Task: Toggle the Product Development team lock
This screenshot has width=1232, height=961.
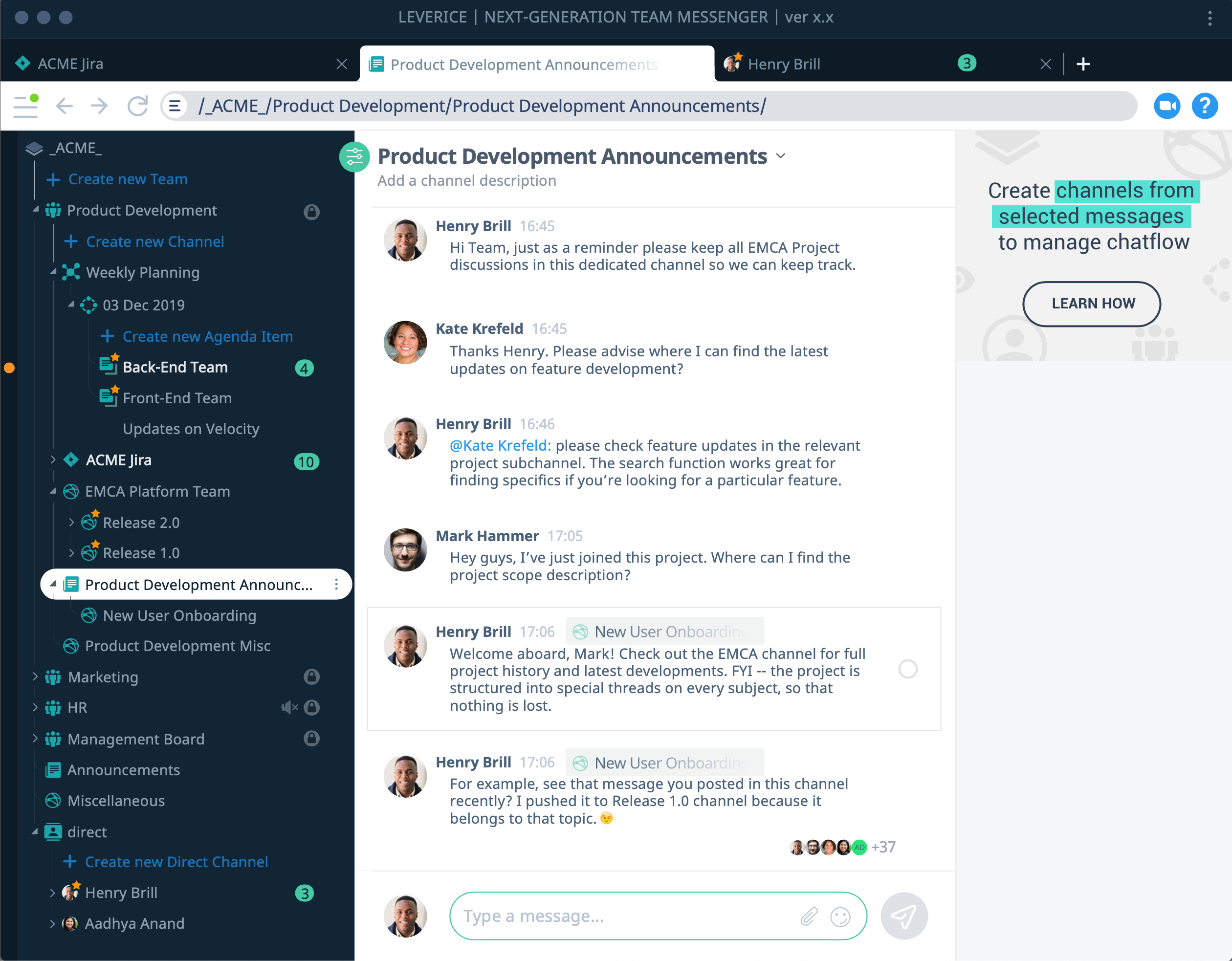Action: click(311, 212)
